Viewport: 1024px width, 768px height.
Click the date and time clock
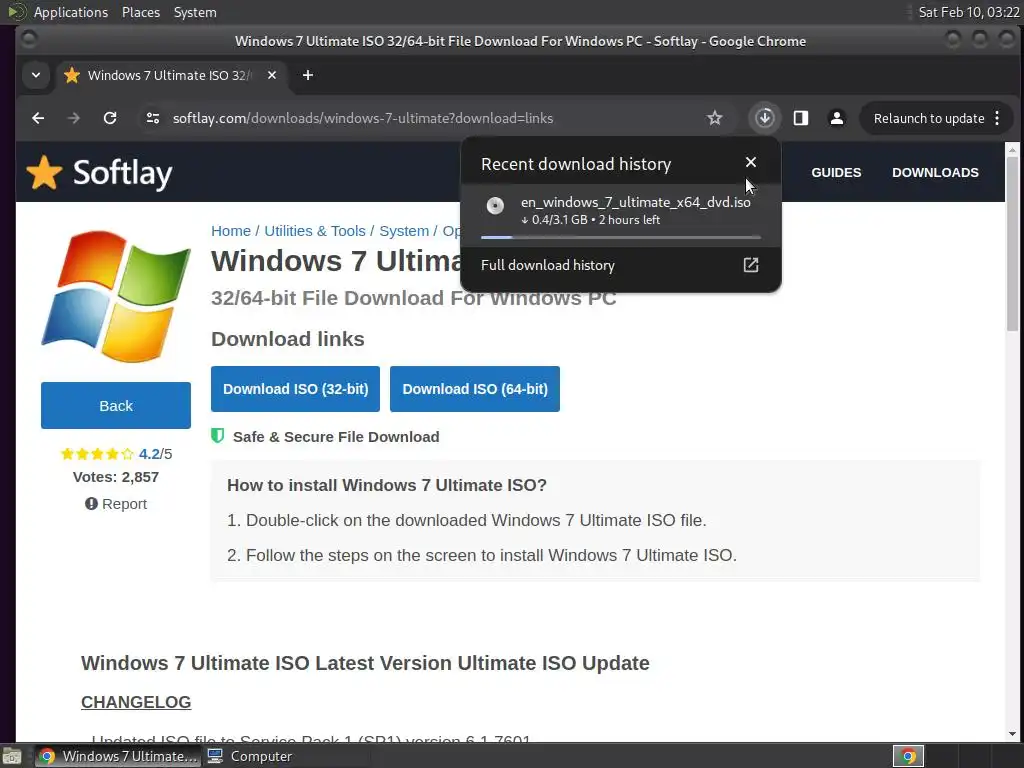968,12
